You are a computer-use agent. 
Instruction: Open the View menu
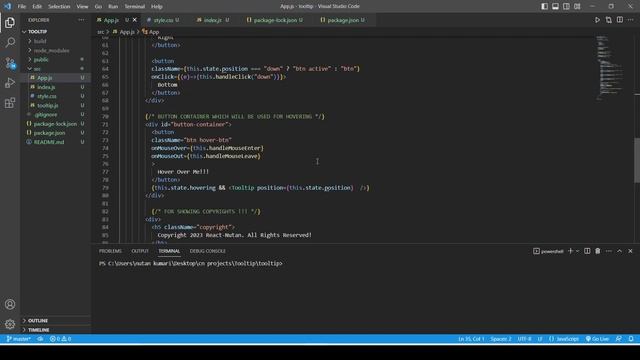coord(82,7)
